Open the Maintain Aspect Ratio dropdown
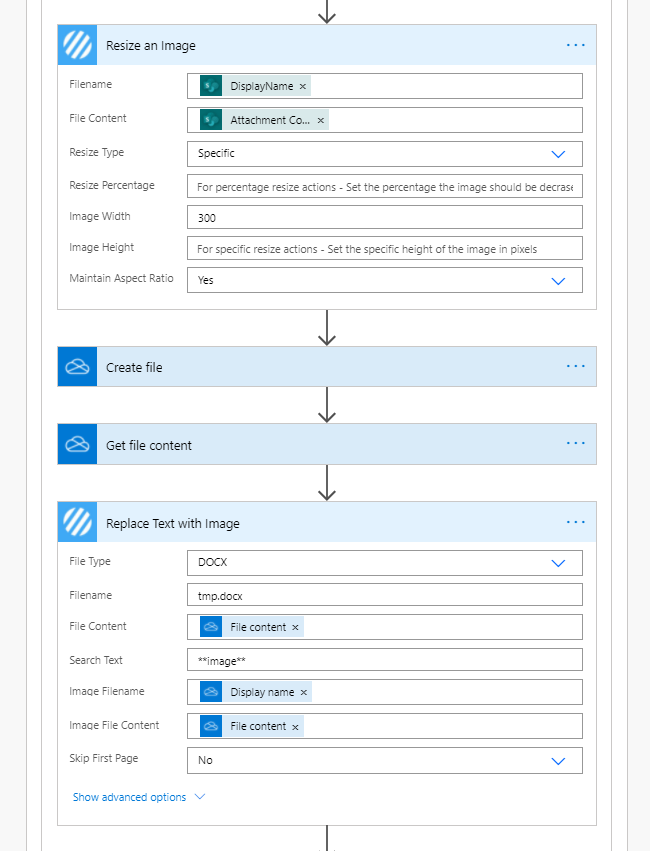The width and height of the screenshot is (650, 851). tap(558, 281)
